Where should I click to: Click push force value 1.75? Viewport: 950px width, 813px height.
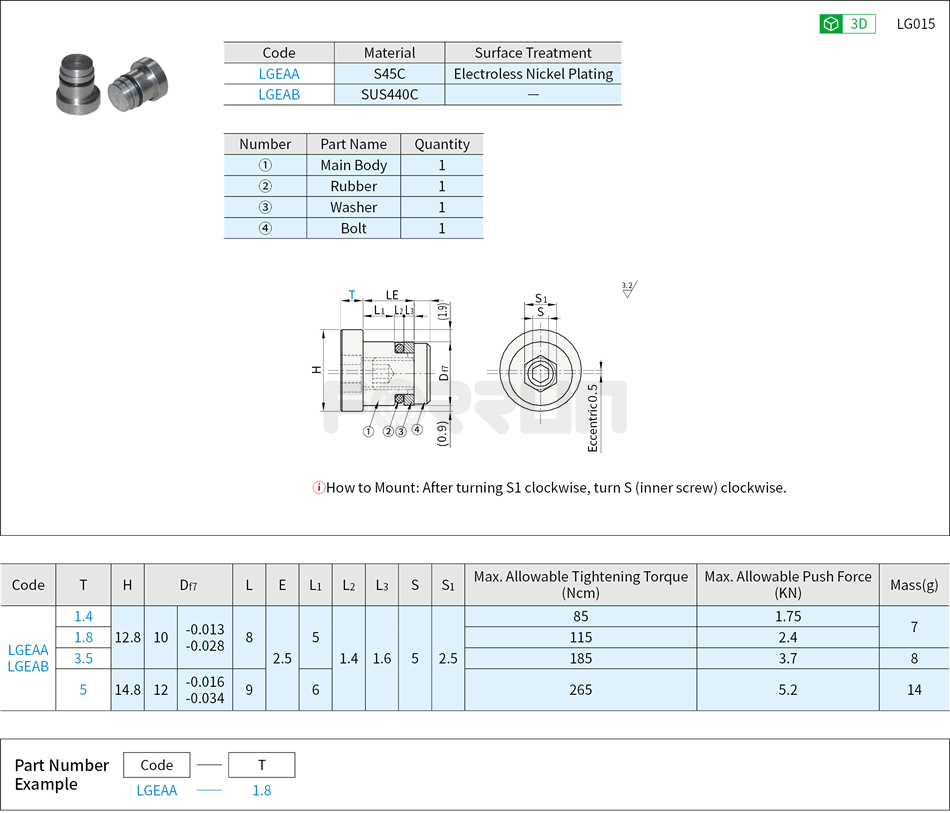tap(788, 617)
